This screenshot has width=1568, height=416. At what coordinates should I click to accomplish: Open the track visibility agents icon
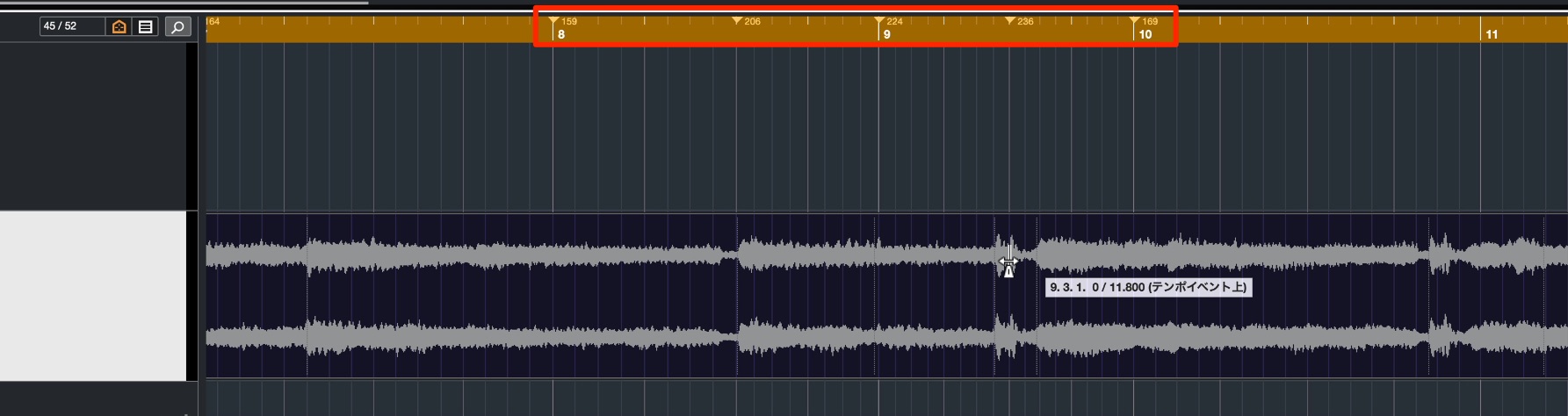point(119,27)
